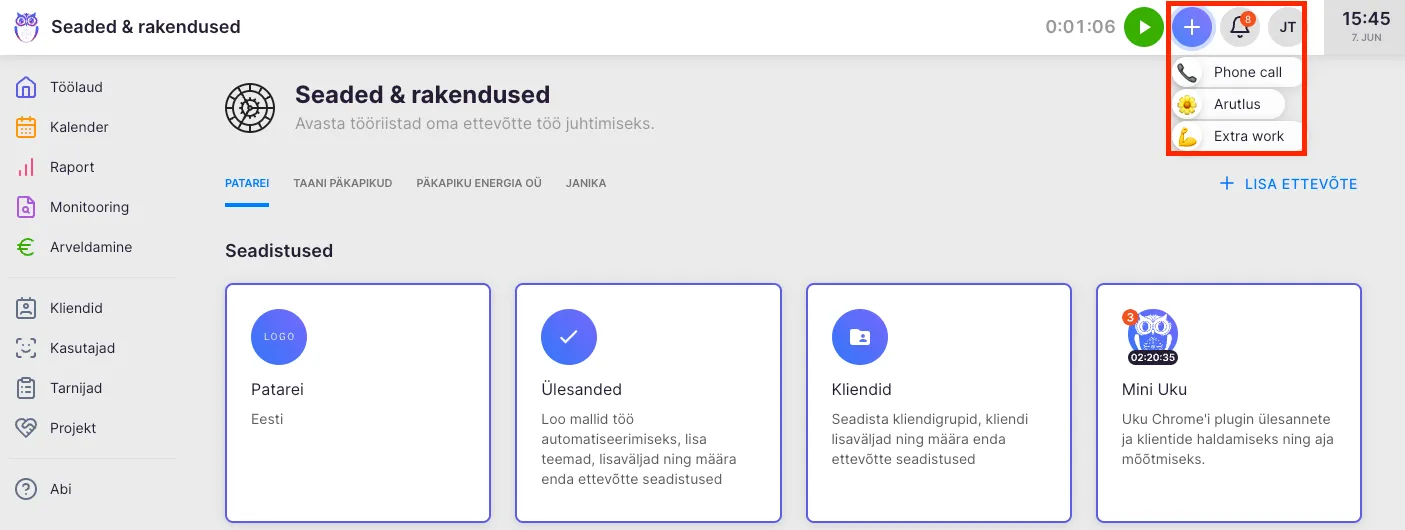This screenshot has height=530, width=1405.
Task: Open the notifications bell
Action: [x=1240, y=27]
